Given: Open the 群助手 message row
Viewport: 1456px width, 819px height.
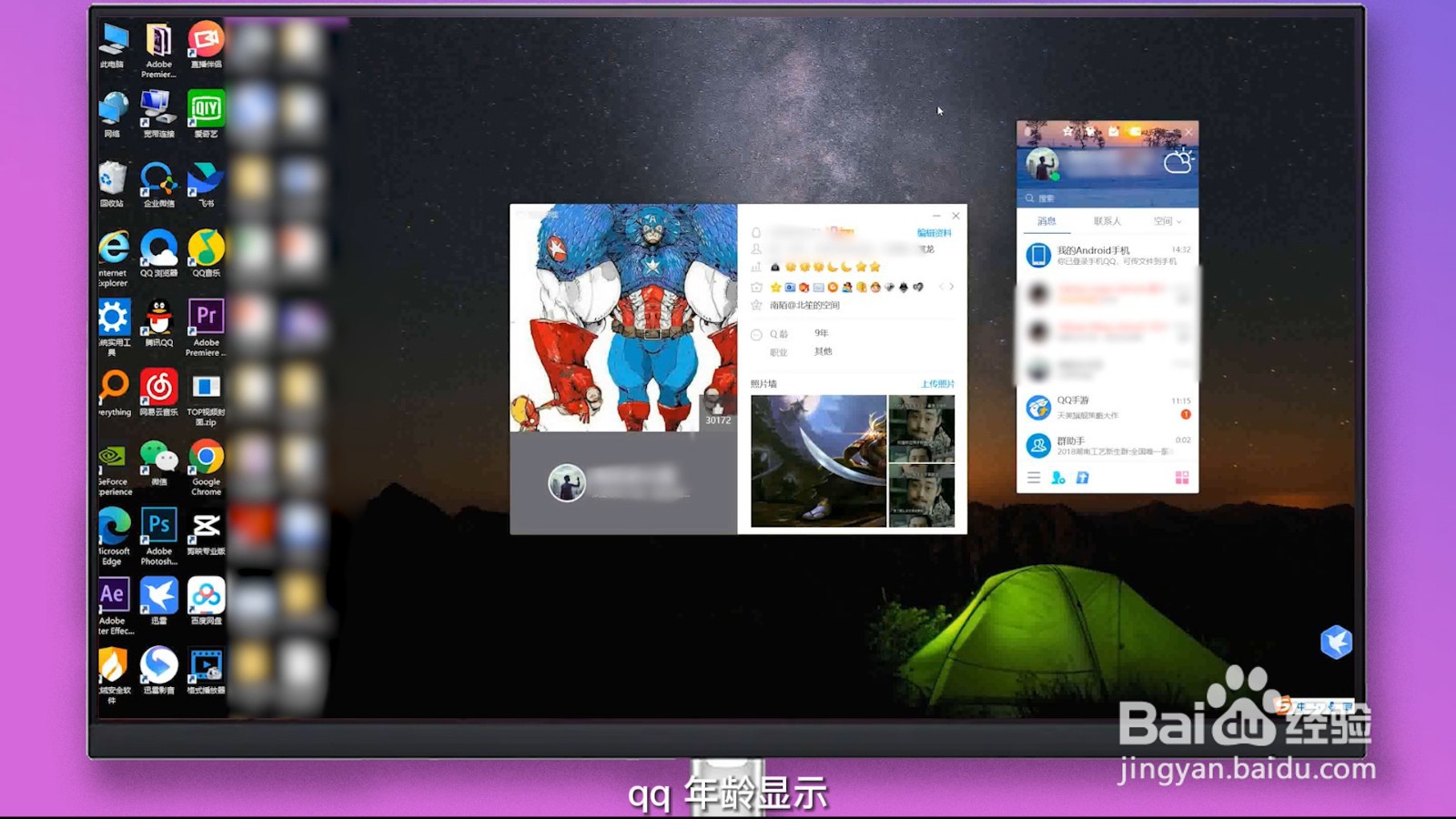Looking at the screenshot, I should [x=1107, y=446].
